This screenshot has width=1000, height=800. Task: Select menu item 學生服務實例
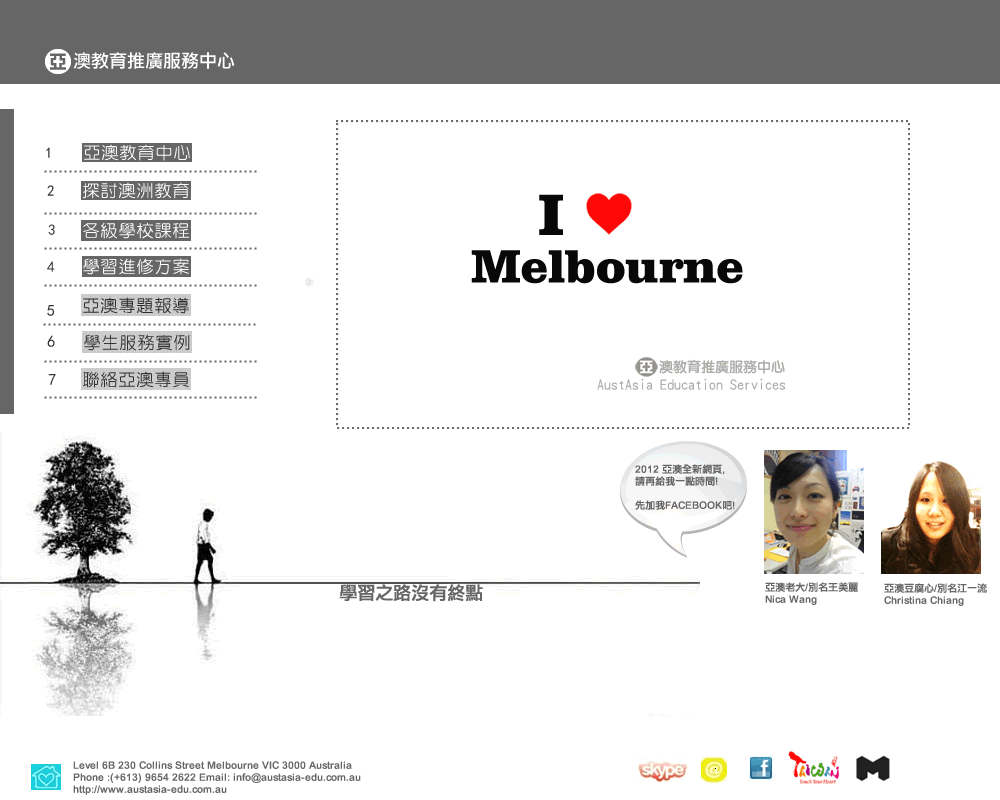136,342
